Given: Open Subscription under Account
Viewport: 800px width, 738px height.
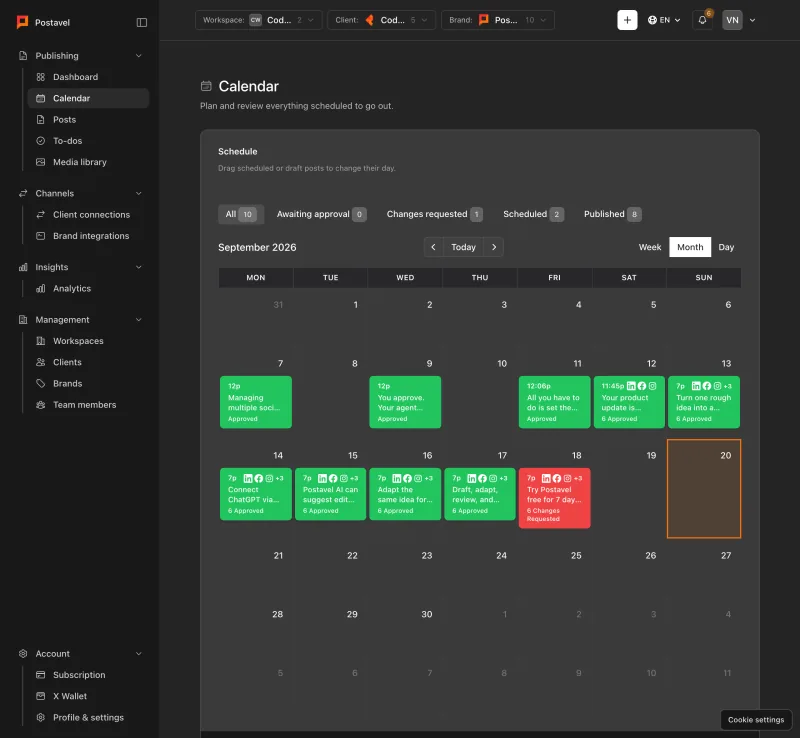Looking at the screenshot, I should click(88, 675).
